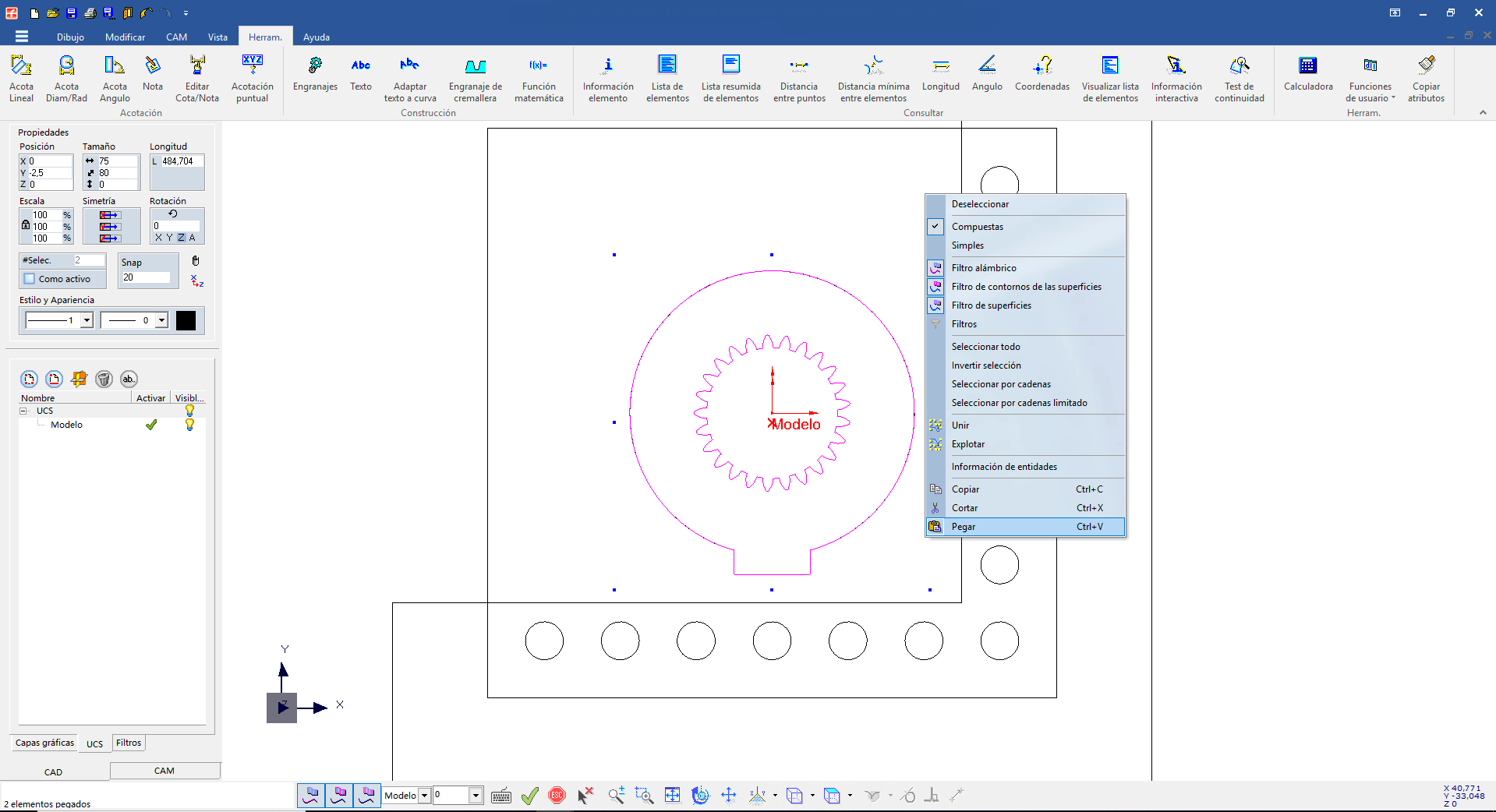Click the black color swatch
This screenshot has width=1496, height=812.
tap(186, 320)
